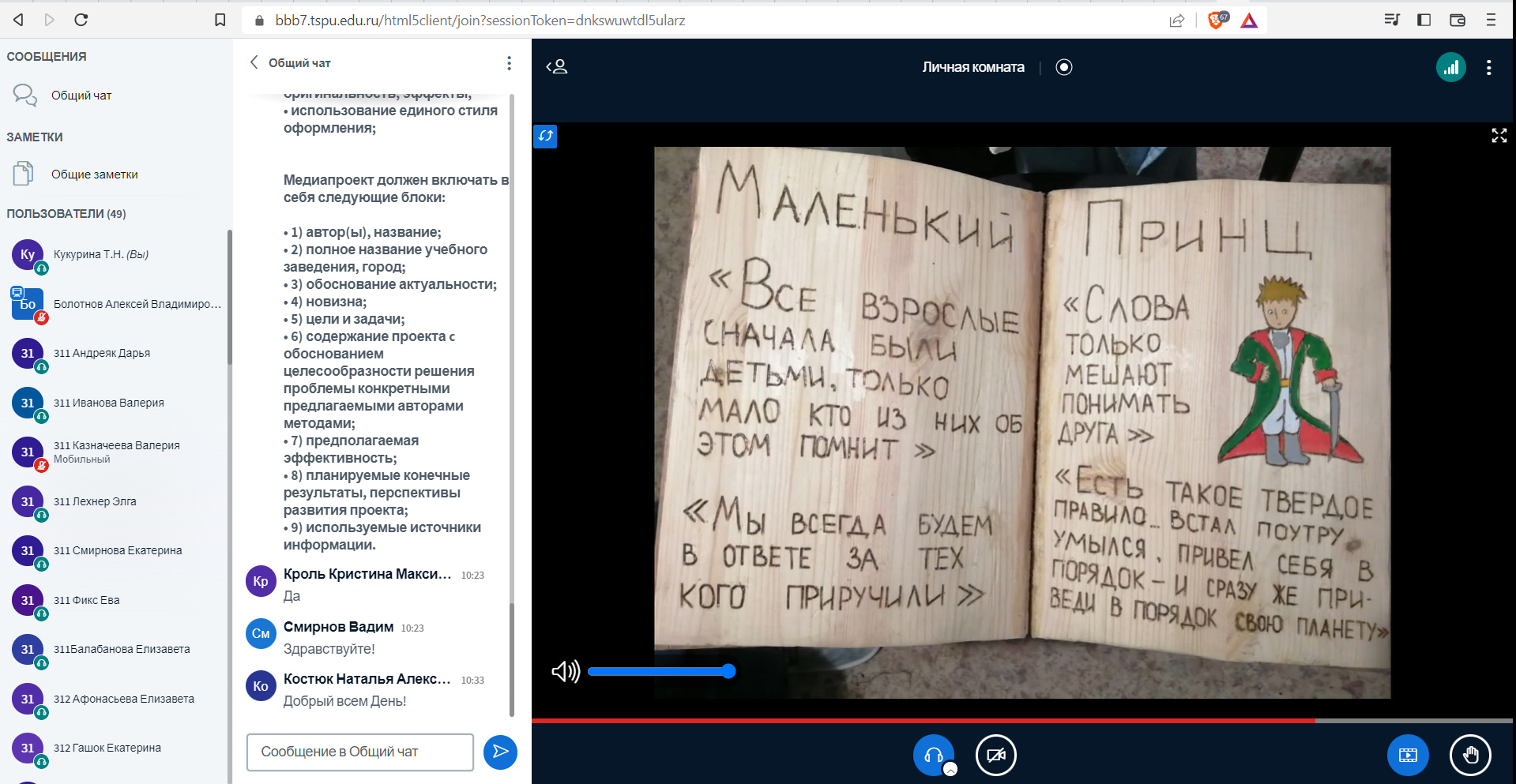Click the avatar of 312 Гашок Екатерина
The height and width of the screenshot is (784, 1516).
point(28,748)
